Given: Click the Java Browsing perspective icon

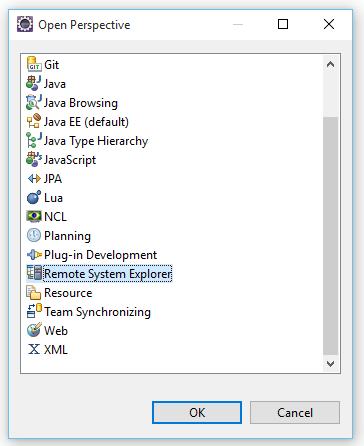Looking at the screenshot, I should [34, 102].
